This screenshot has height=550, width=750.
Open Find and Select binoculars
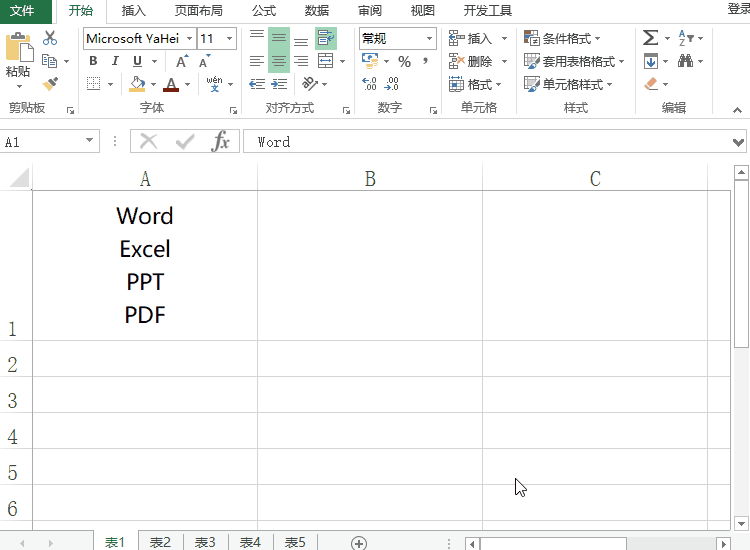coord(685,61)
